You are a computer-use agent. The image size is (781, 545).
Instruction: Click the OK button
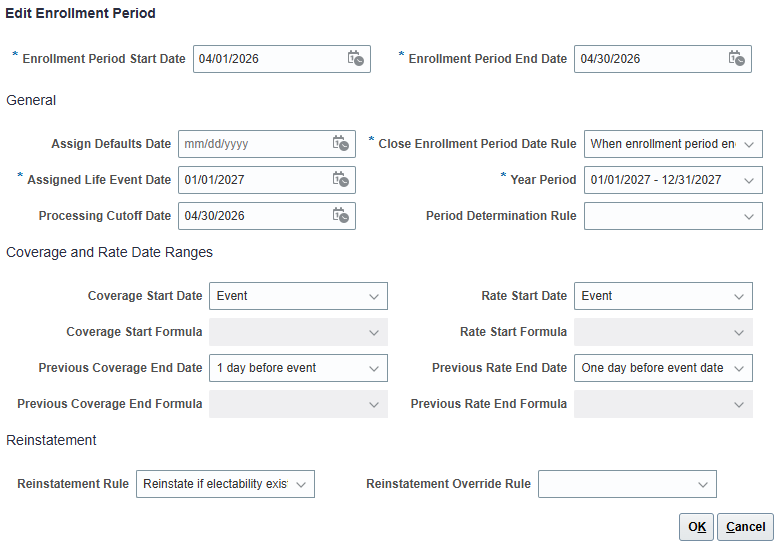pyautogui.click(x=696, y=527)
